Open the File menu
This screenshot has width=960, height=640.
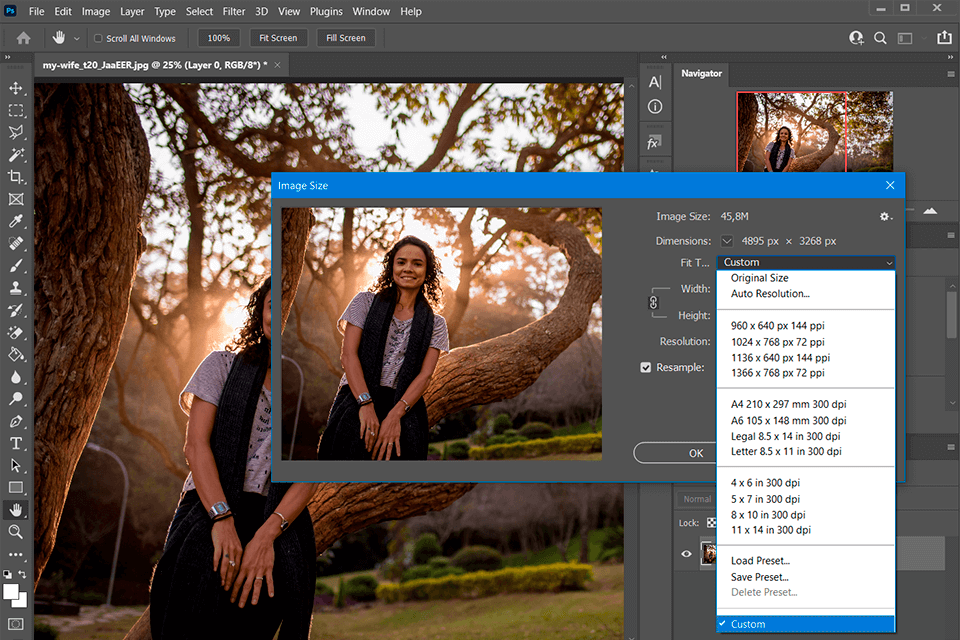point(36,11)
